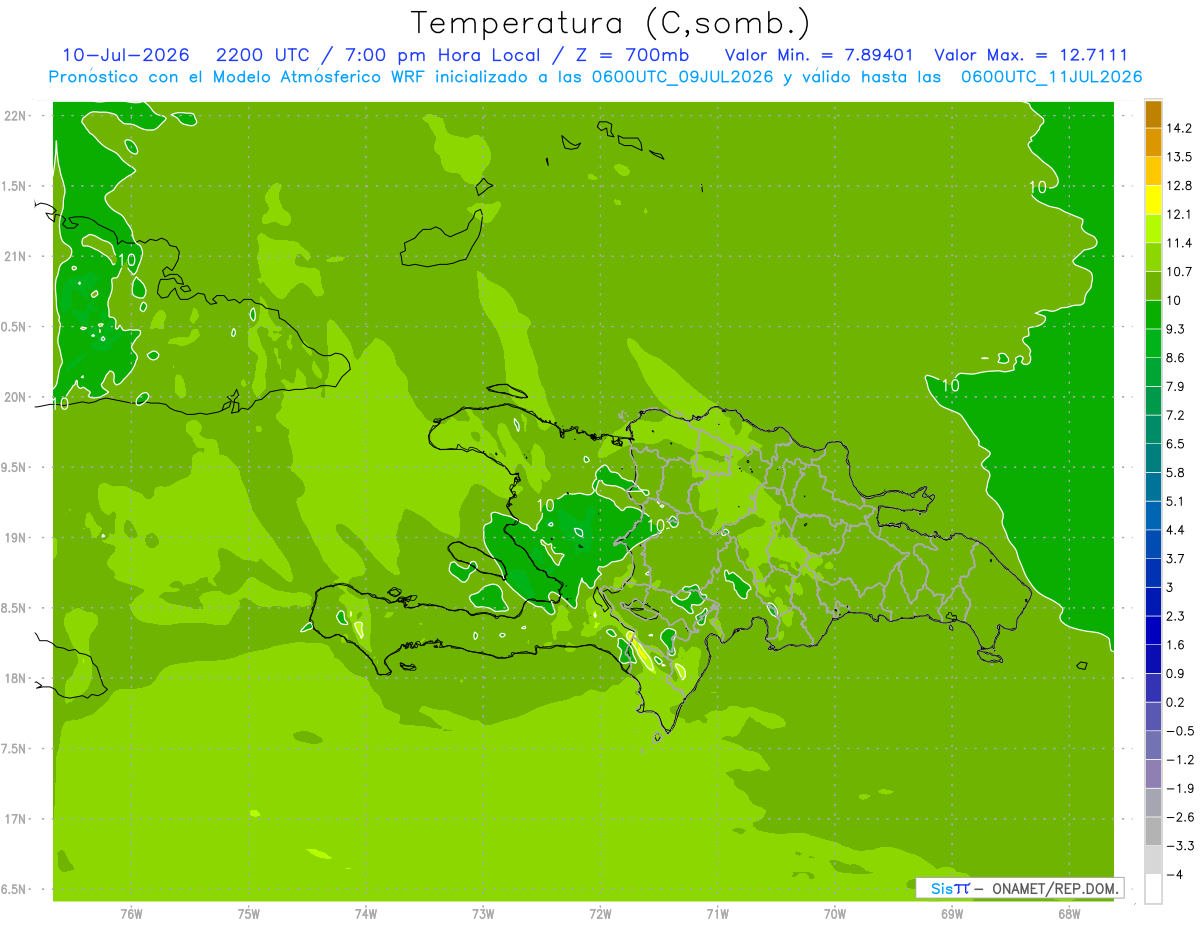
Task: Select the teal swatch between 5.8 and 6.5
Action: coord(1153,458)
